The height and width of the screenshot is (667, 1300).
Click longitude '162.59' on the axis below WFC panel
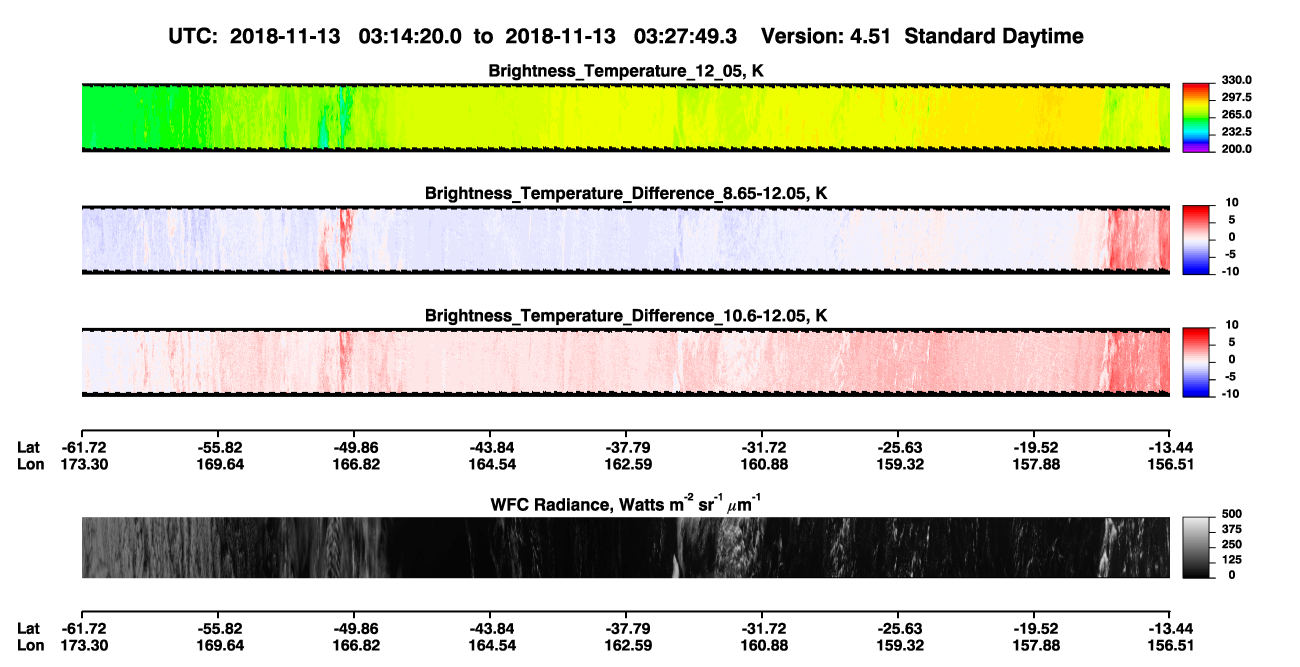click(628, 646)
